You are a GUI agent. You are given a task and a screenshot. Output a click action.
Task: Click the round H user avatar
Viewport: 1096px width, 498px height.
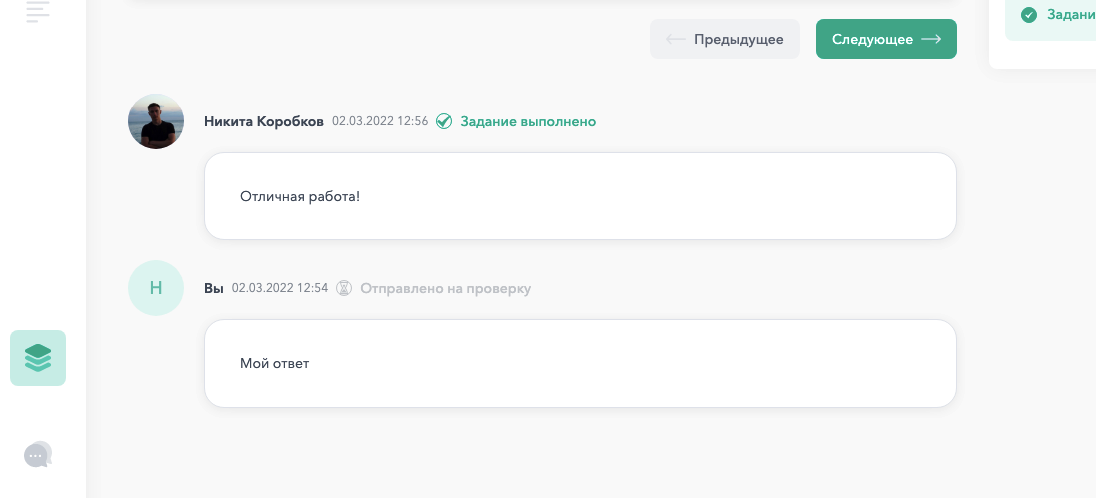156,288
